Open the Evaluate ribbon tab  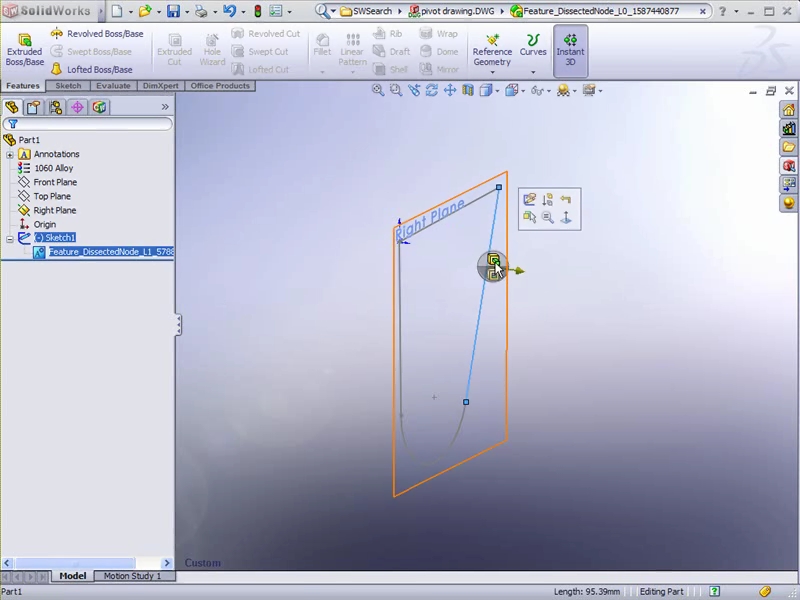tap(113, 86)
